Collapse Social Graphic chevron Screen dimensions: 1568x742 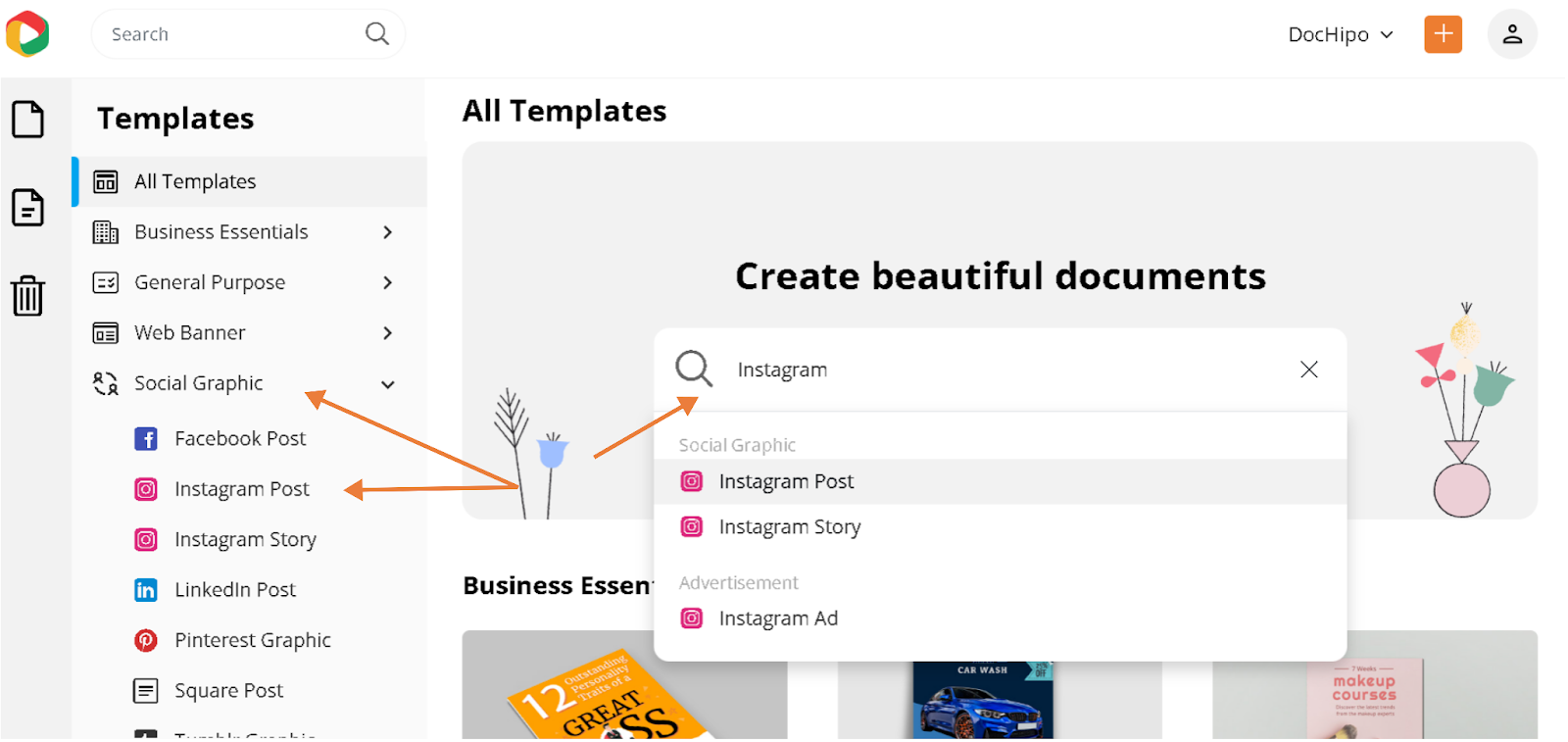click(388, 384)
